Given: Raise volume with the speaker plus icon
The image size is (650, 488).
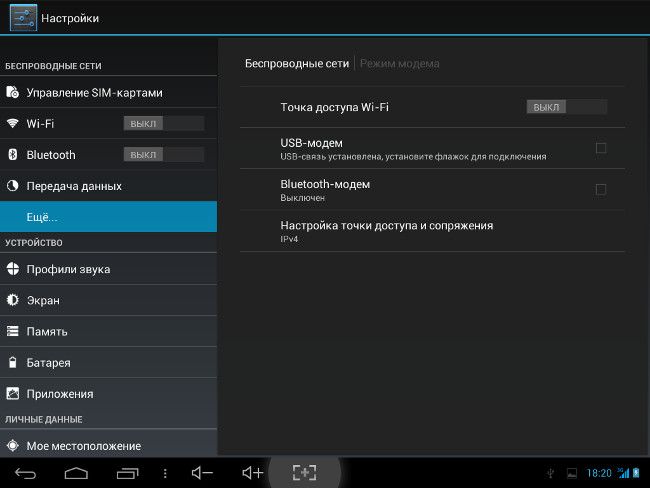Looking at the screenshot, I should [253, 473].
